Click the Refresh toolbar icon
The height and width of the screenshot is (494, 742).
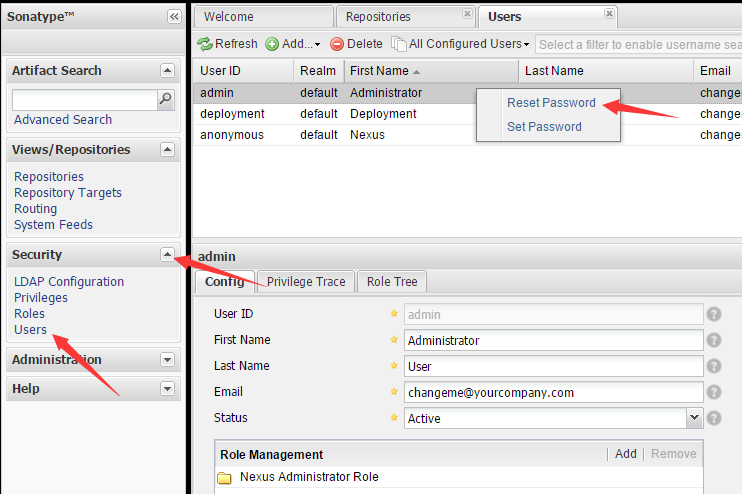205,44
